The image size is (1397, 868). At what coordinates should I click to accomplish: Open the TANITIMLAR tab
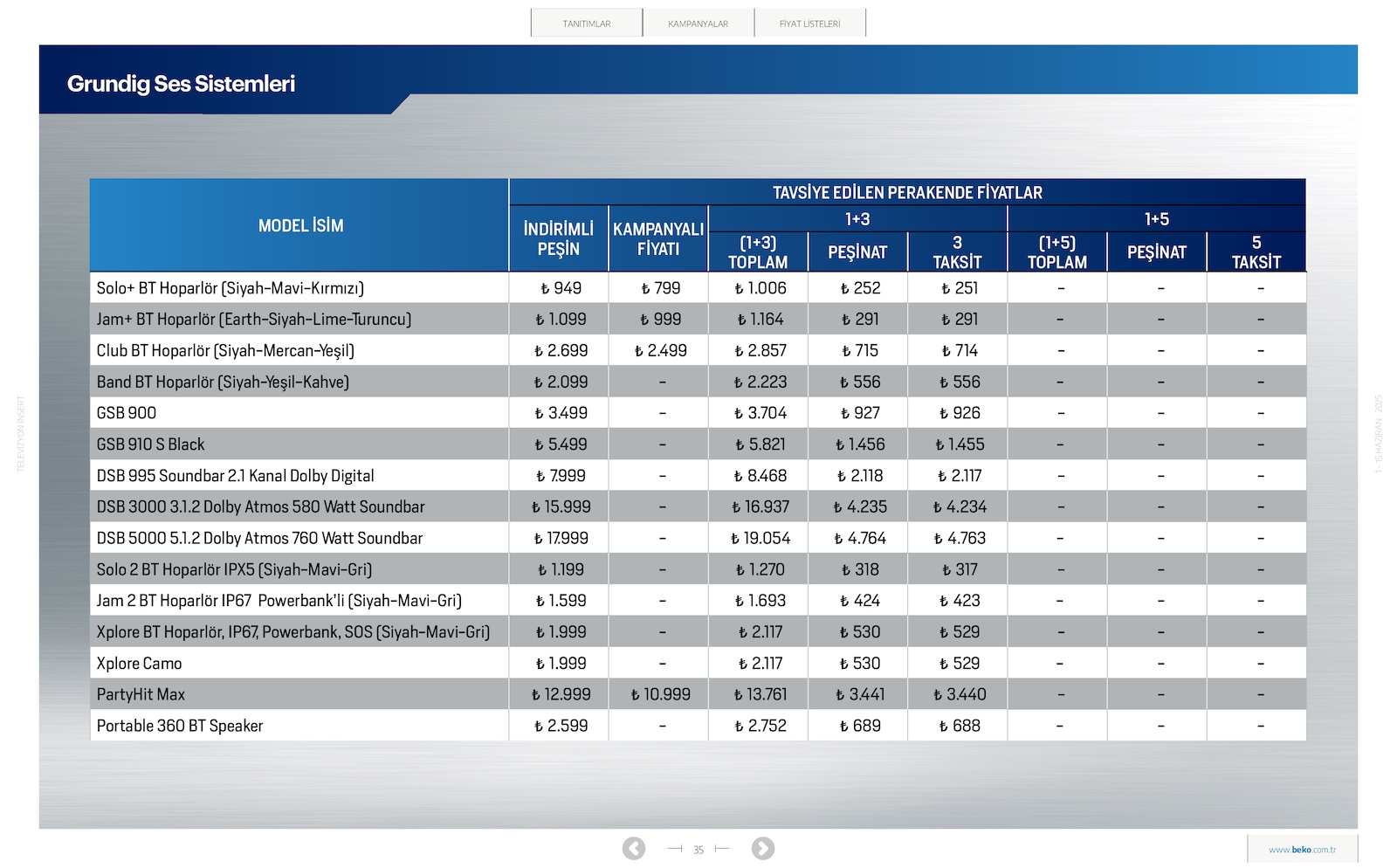pyautogui.click(x=587, y=23)
